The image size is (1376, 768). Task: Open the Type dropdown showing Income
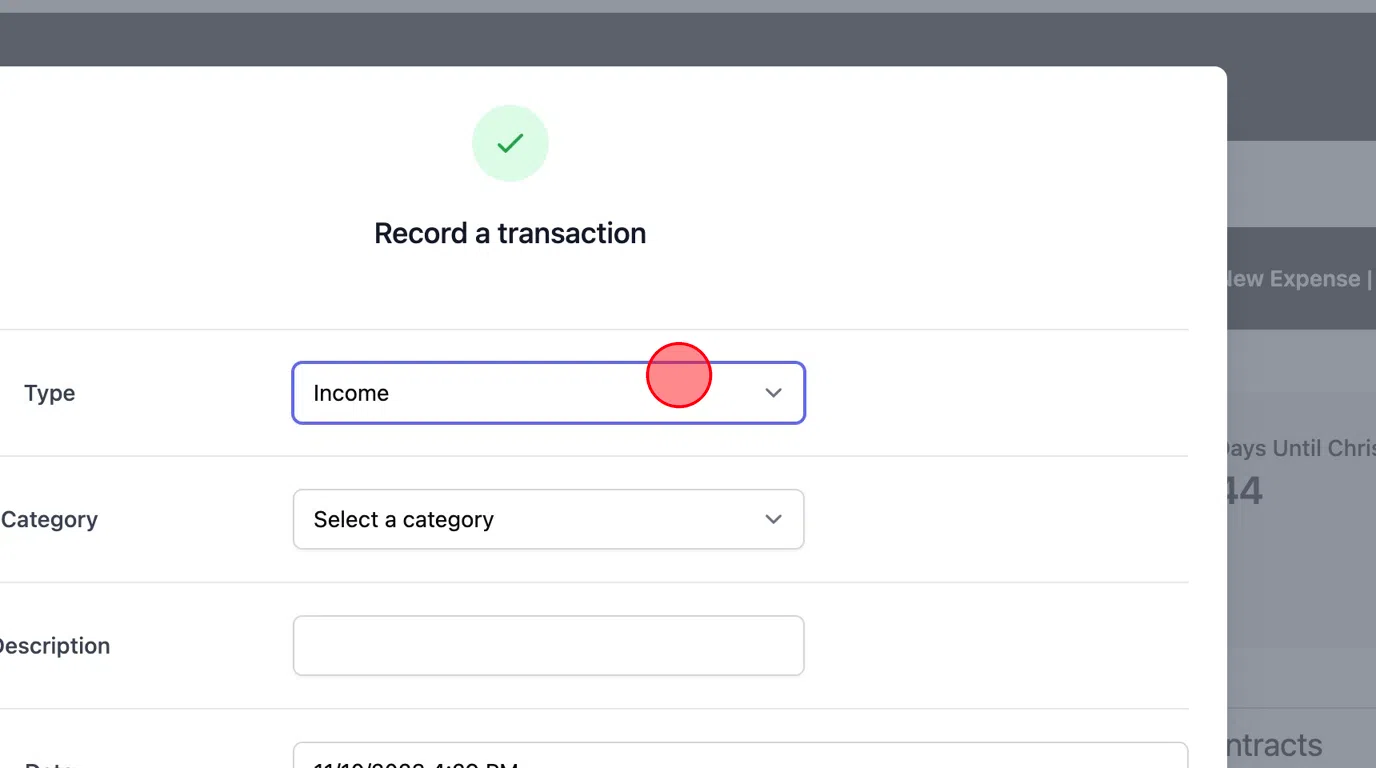(x=548, y=393)
